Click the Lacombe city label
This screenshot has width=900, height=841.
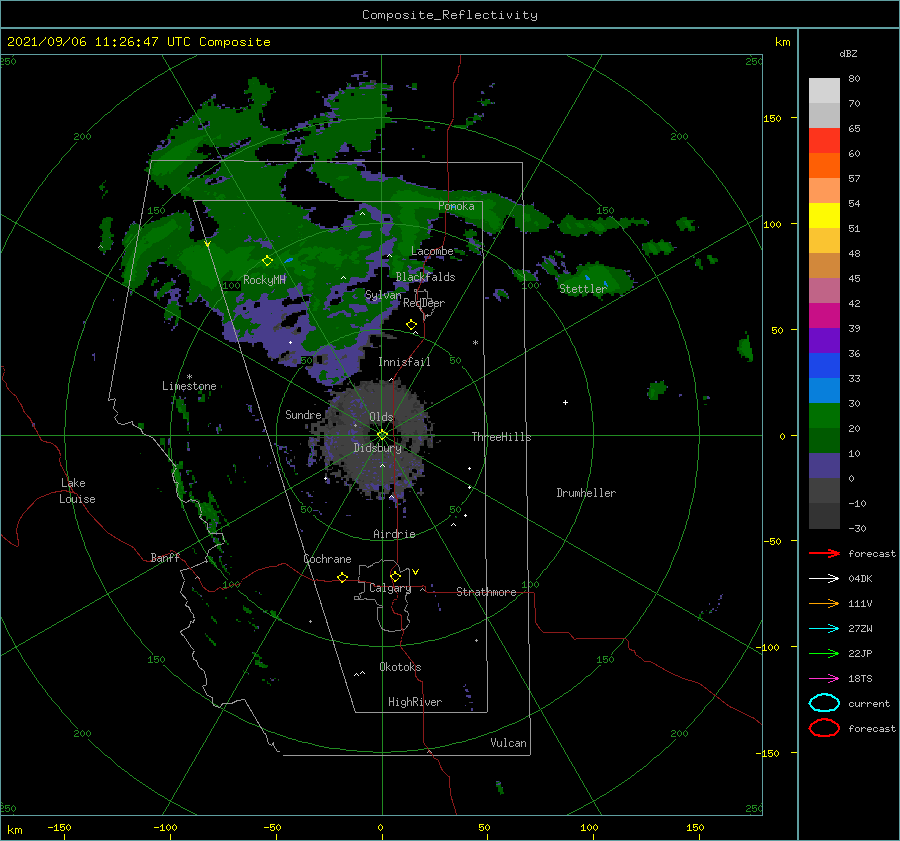(x=432, y=251)
